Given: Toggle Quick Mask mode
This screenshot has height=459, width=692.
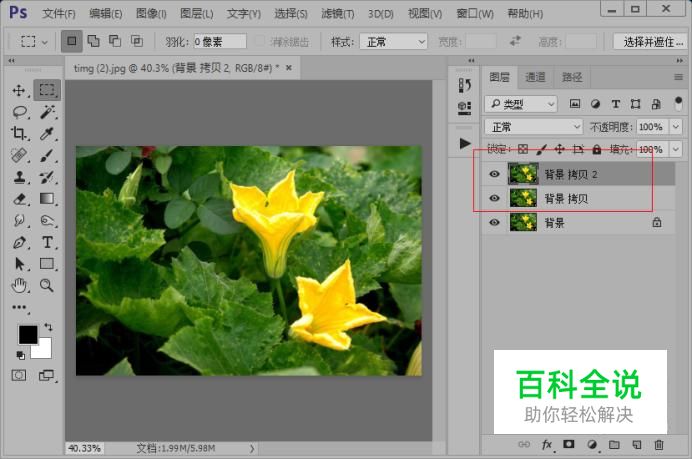Looking at the screenshot, I should coord(19,376).
